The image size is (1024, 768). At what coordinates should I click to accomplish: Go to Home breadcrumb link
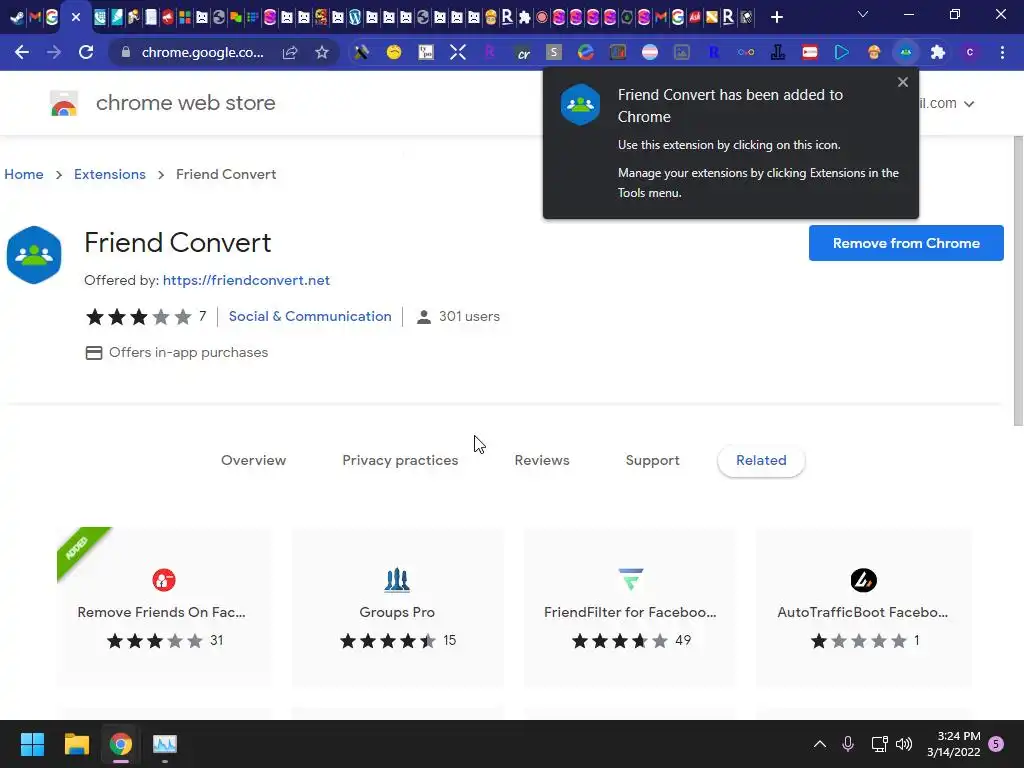[24, 174]
